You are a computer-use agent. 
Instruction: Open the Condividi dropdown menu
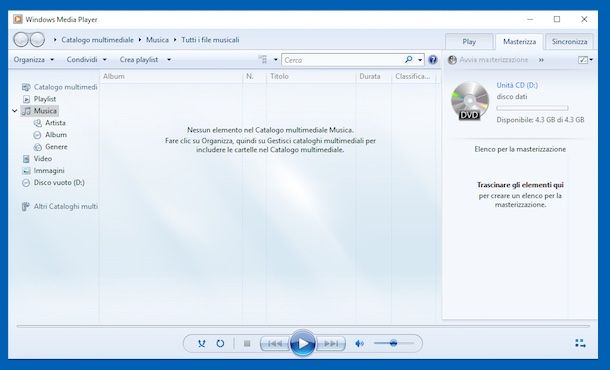86,60
